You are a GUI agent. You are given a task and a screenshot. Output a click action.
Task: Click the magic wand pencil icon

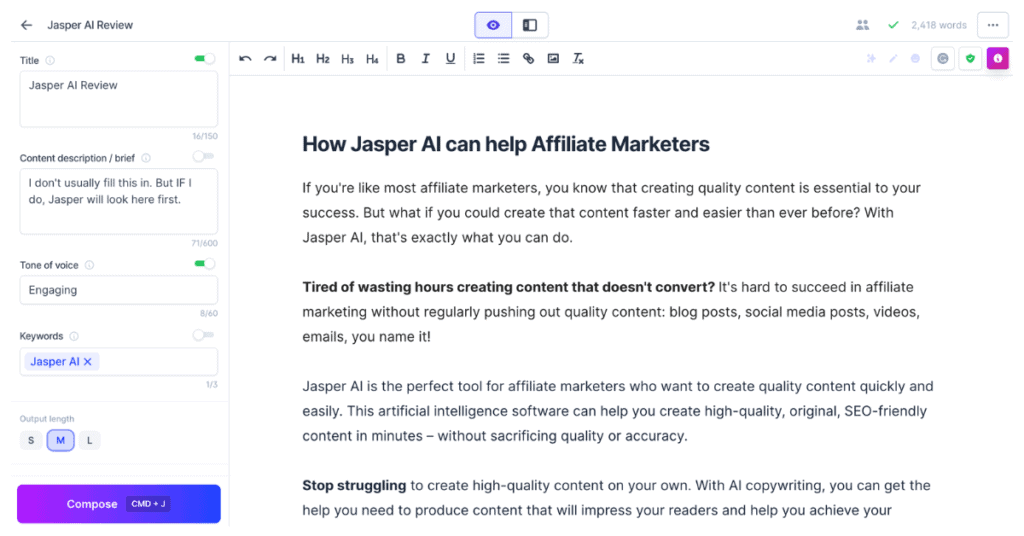pos(893,59)
